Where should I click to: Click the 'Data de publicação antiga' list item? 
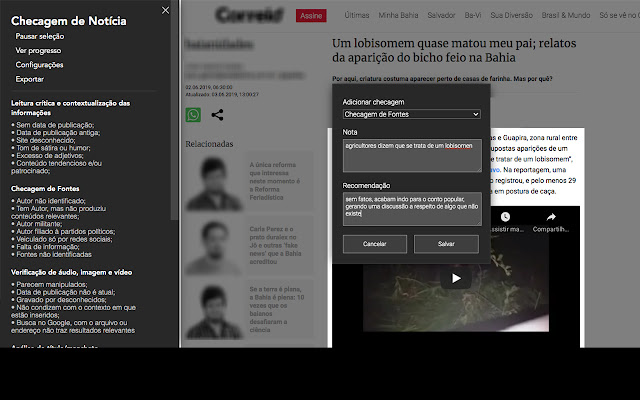click(x=56, y=133)
